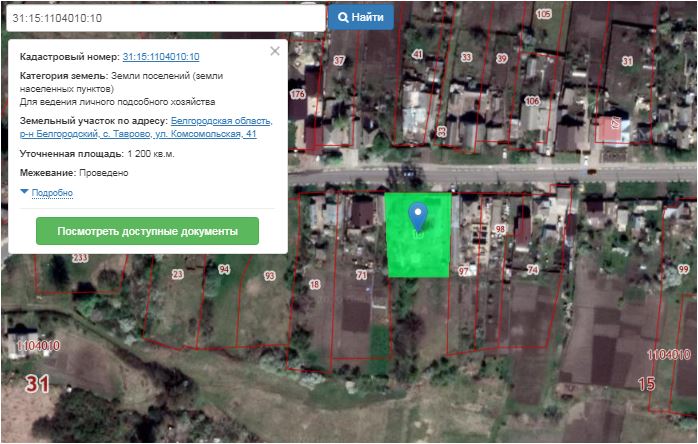Click parcel label 23 on map
Viewport: 698px width, 444px height.
pyautogui.click(x=178, y=274)
